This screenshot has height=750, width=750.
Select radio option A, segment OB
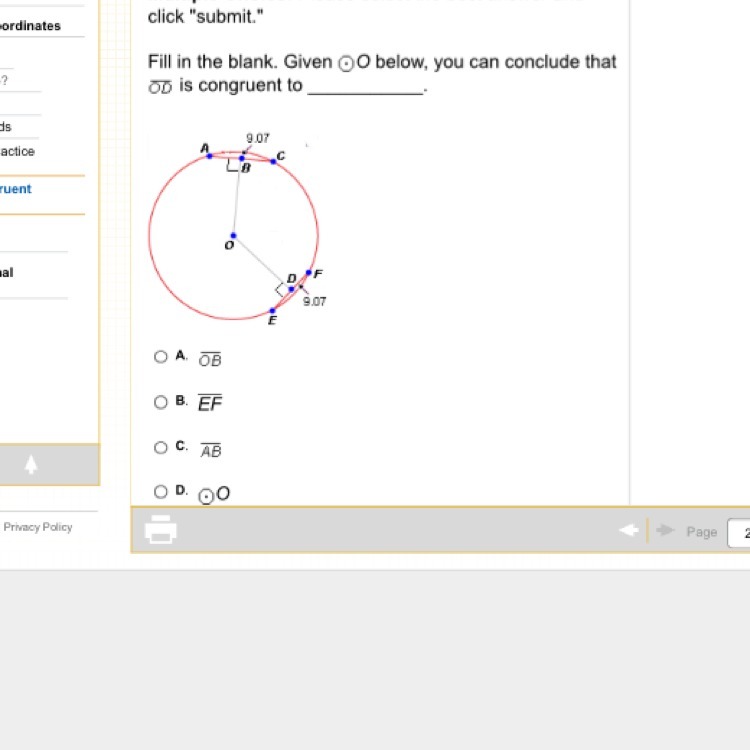coord(161,356)
